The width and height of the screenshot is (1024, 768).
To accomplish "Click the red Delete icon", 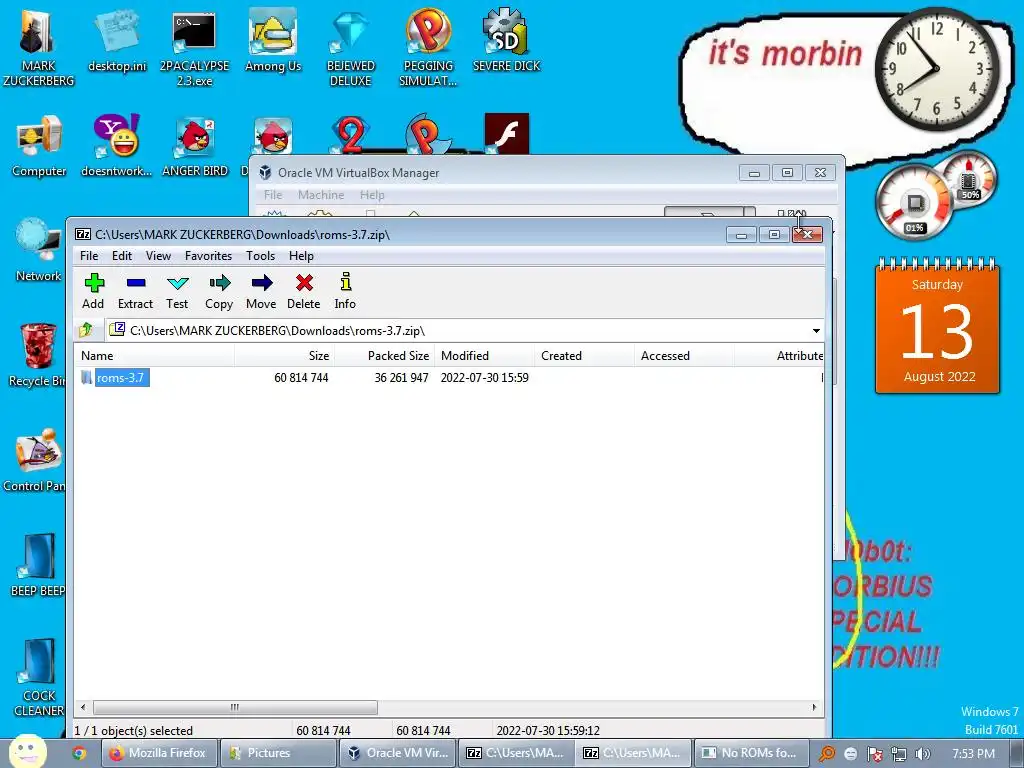I will point(304,291).
